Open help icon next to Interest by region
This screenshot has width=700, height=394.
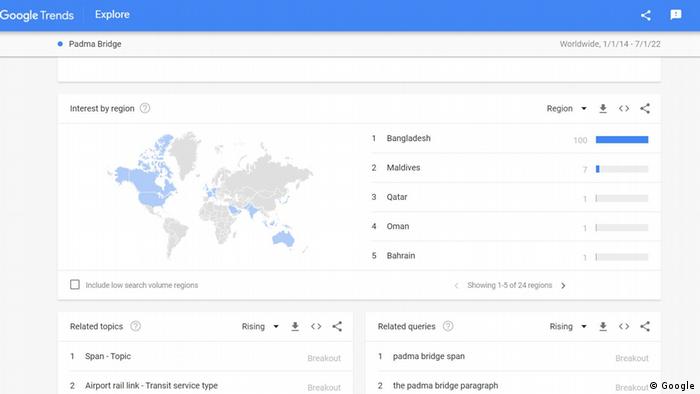pyautogui.click(x=145, y=108)
